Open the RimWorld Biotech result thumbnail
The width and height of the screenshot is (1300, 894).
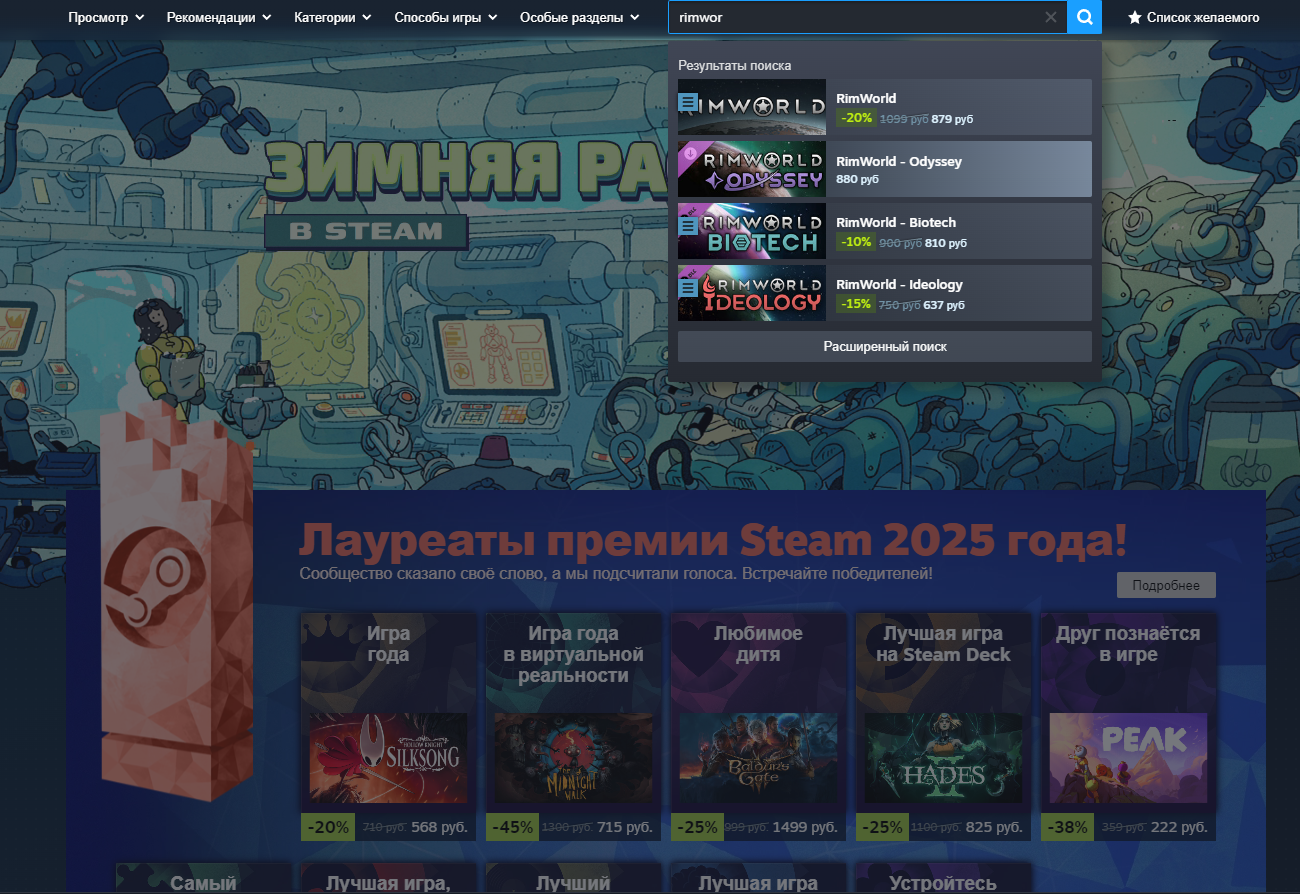752,231
